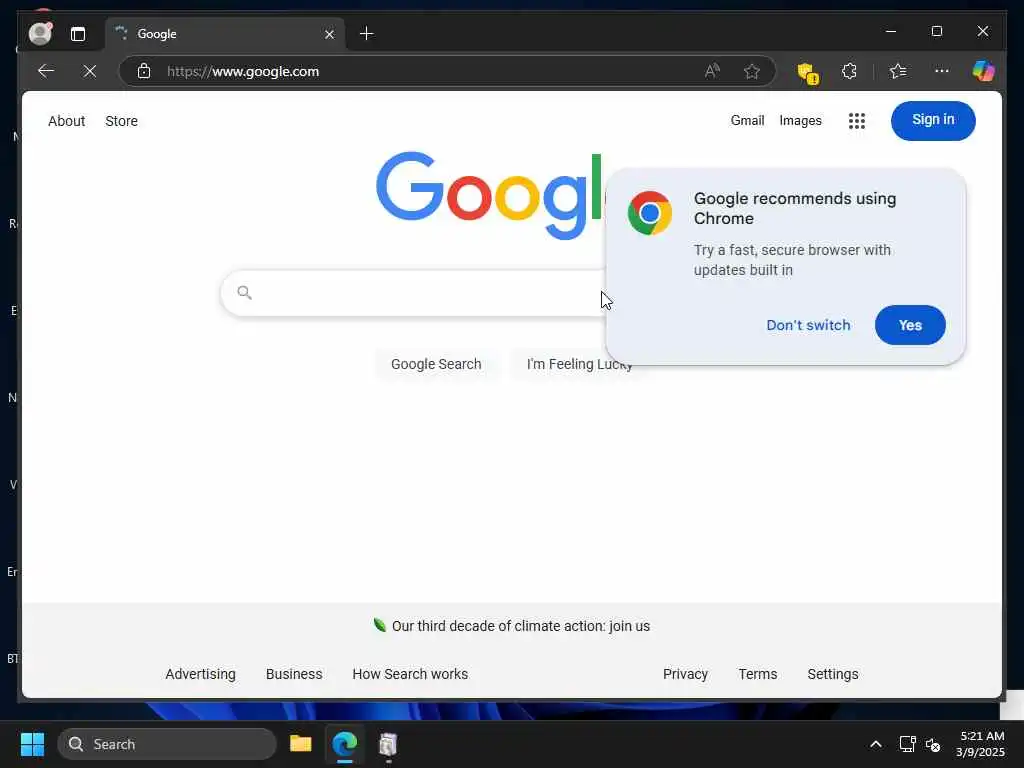Add this page to favorites star

pyautogui.click(x=752, y=71)
